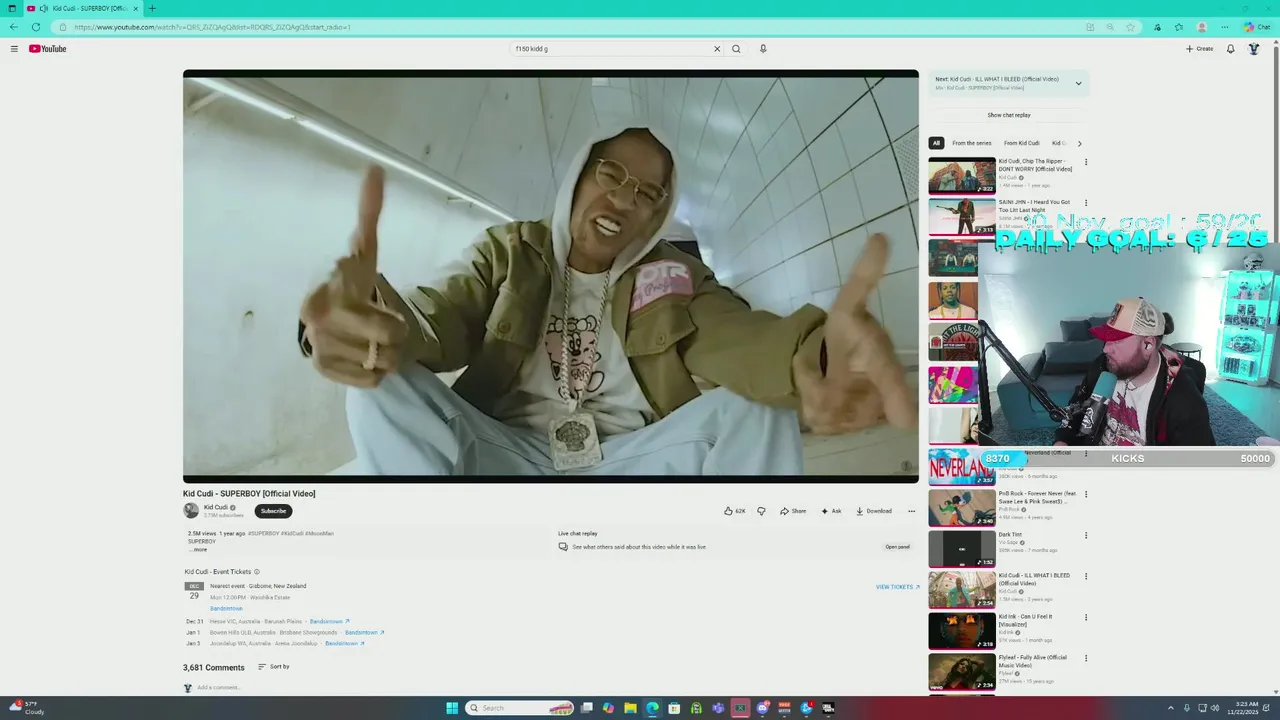The image size is (1280, 720).
Task: Open options for Kid Cudi DONT WORRY video
Action: [x=1086, y=162]
